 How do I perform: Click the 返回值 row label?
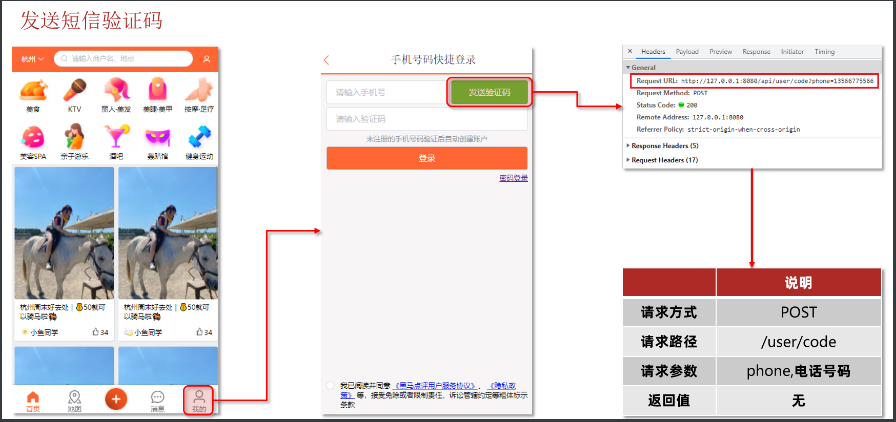pyautogui.click(x=669, y=401)
